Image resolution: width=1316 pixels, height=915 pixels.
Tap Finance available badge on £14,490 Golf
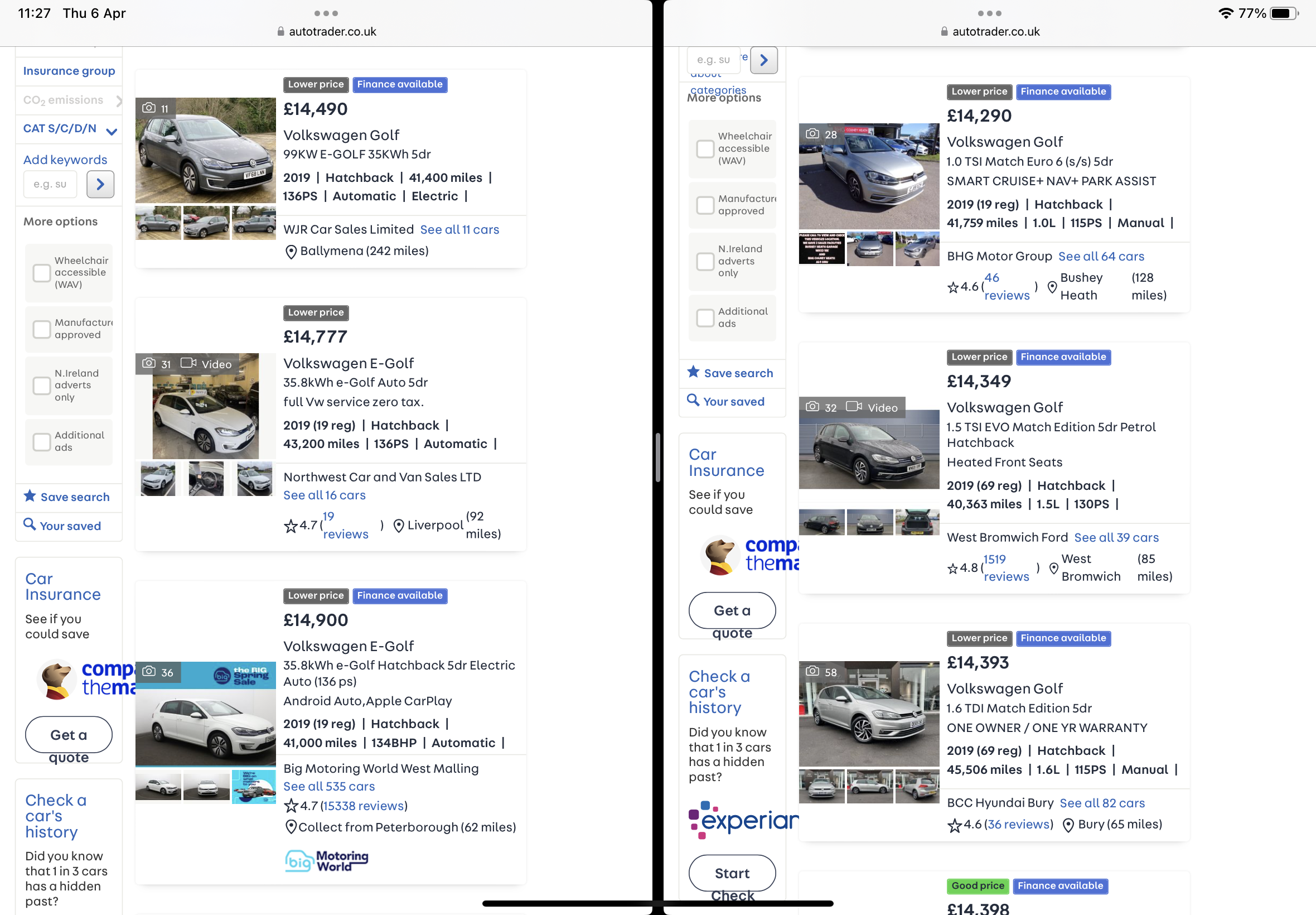click(x=399, y=84)
